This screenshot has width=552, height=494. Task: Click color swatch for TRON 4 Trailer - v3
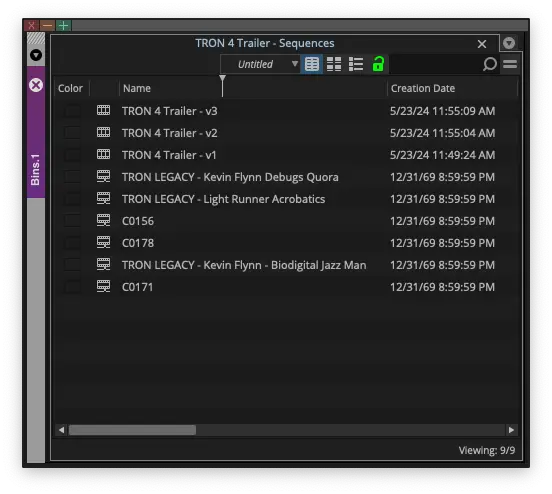click(72, 111)
